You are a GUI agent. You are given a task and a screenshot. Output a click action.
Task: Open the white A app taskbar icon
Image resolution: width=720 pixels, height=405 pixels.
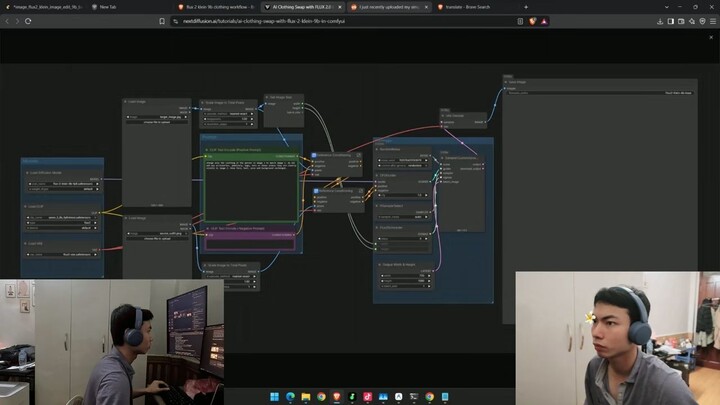pyautogui.click(x=399, y=396)
